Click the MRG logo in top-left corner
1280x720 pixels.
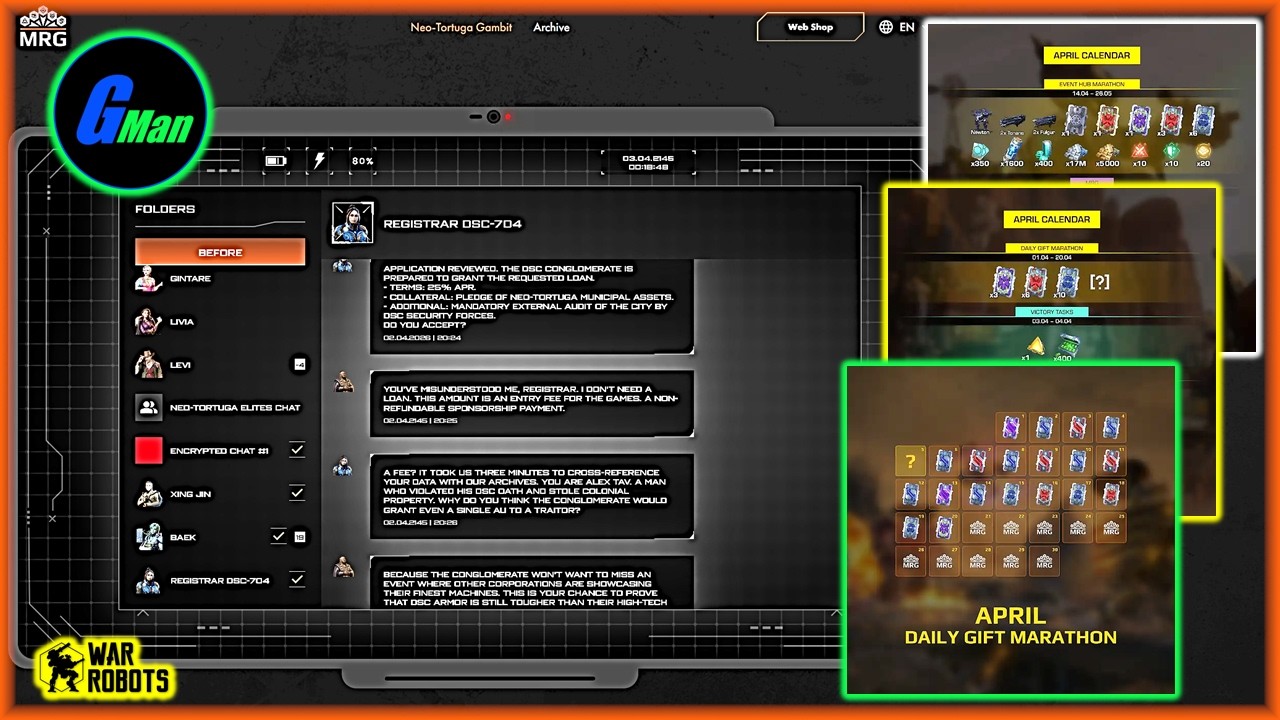[x=42, y=28]
